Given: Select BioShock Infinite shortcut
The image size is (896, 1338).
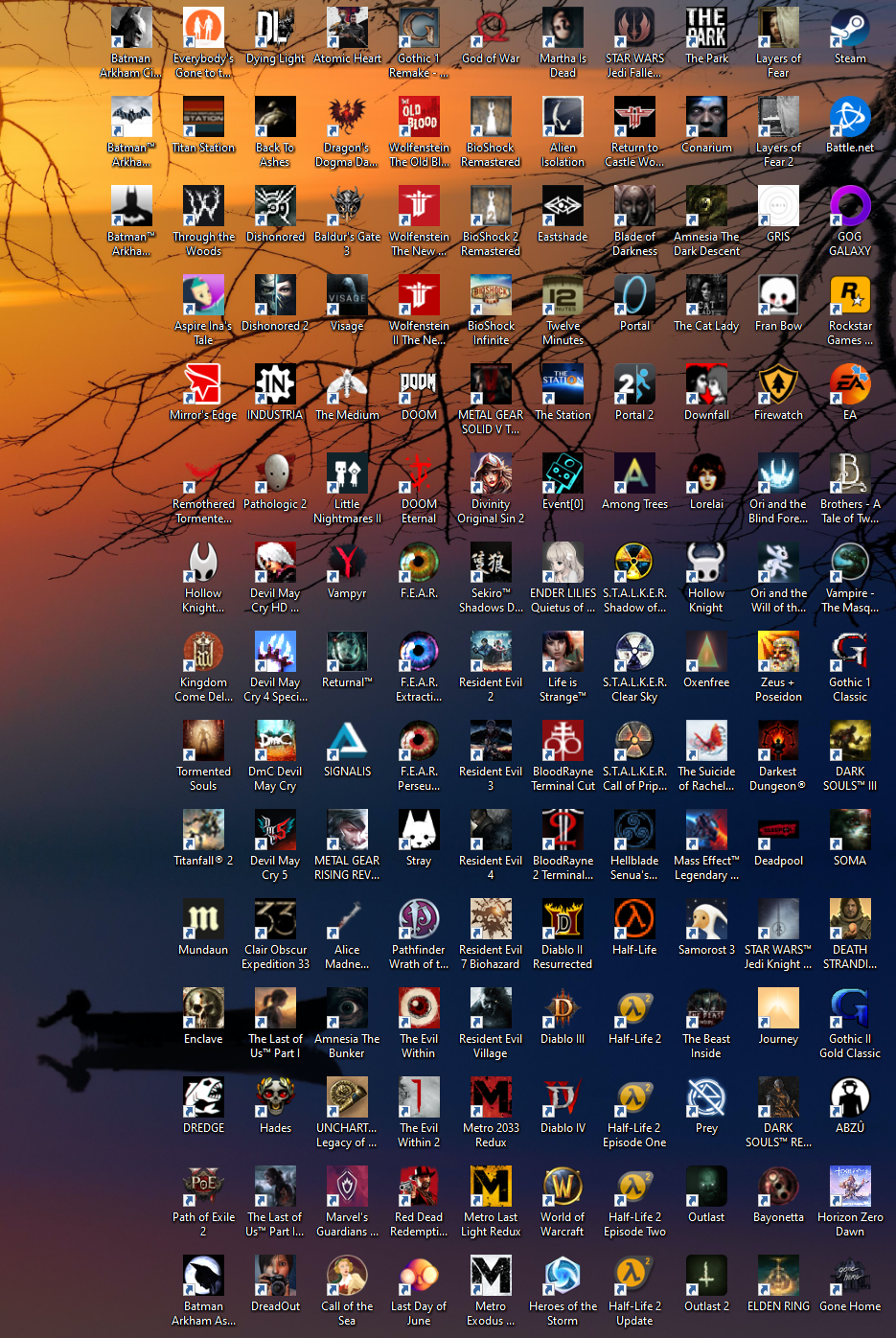Looking at the screenshot, I should pyautogui.click(x=491, y=295).
